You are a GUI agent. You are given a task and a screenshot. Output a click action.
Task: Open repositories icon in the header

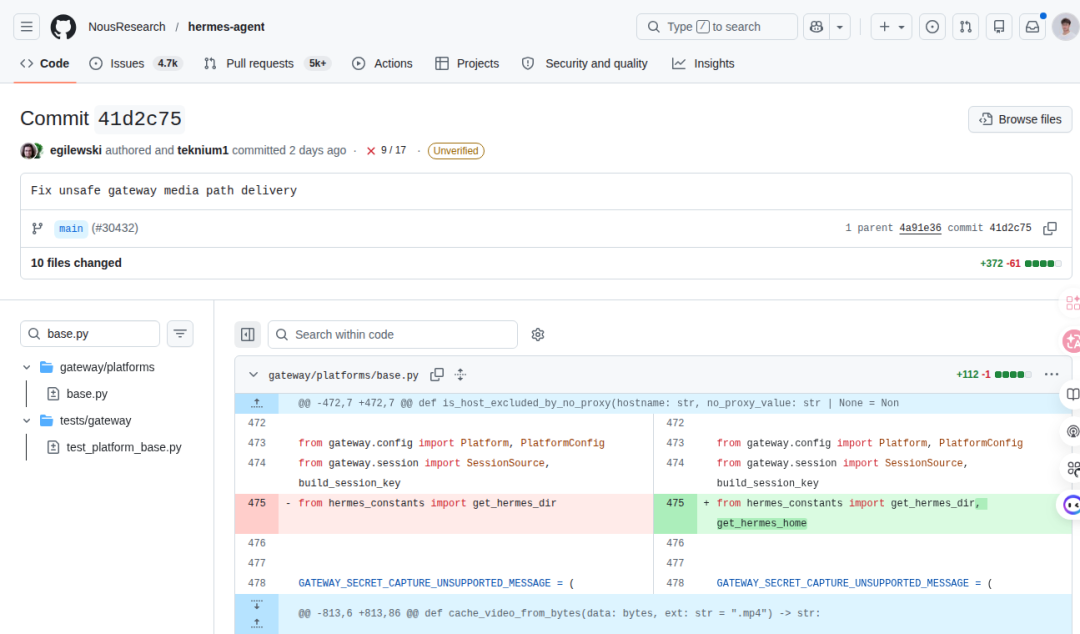[x=999, y=27]
